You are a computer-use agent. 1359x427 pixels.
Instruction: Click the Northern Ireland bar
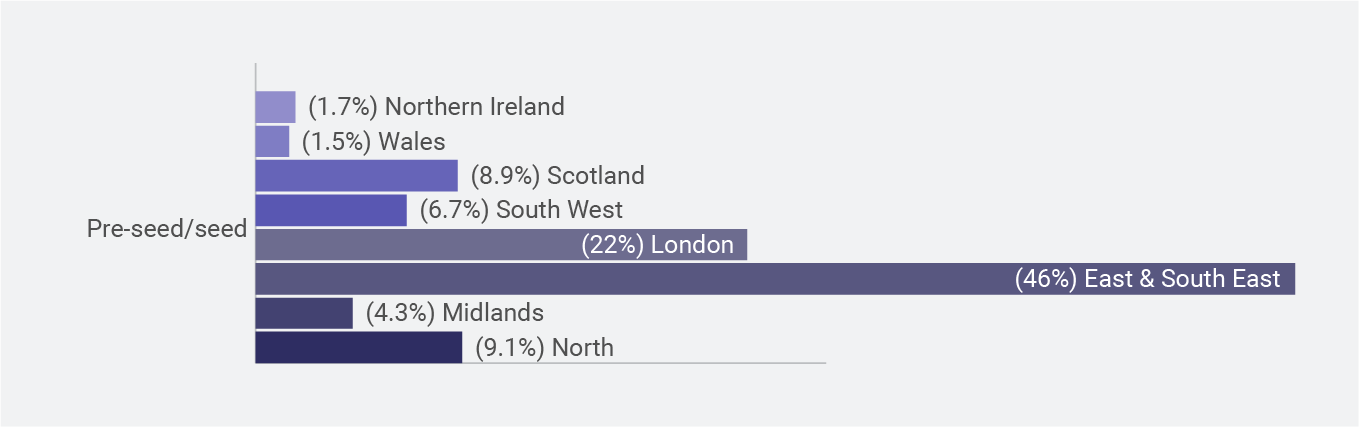coord(275,106)
